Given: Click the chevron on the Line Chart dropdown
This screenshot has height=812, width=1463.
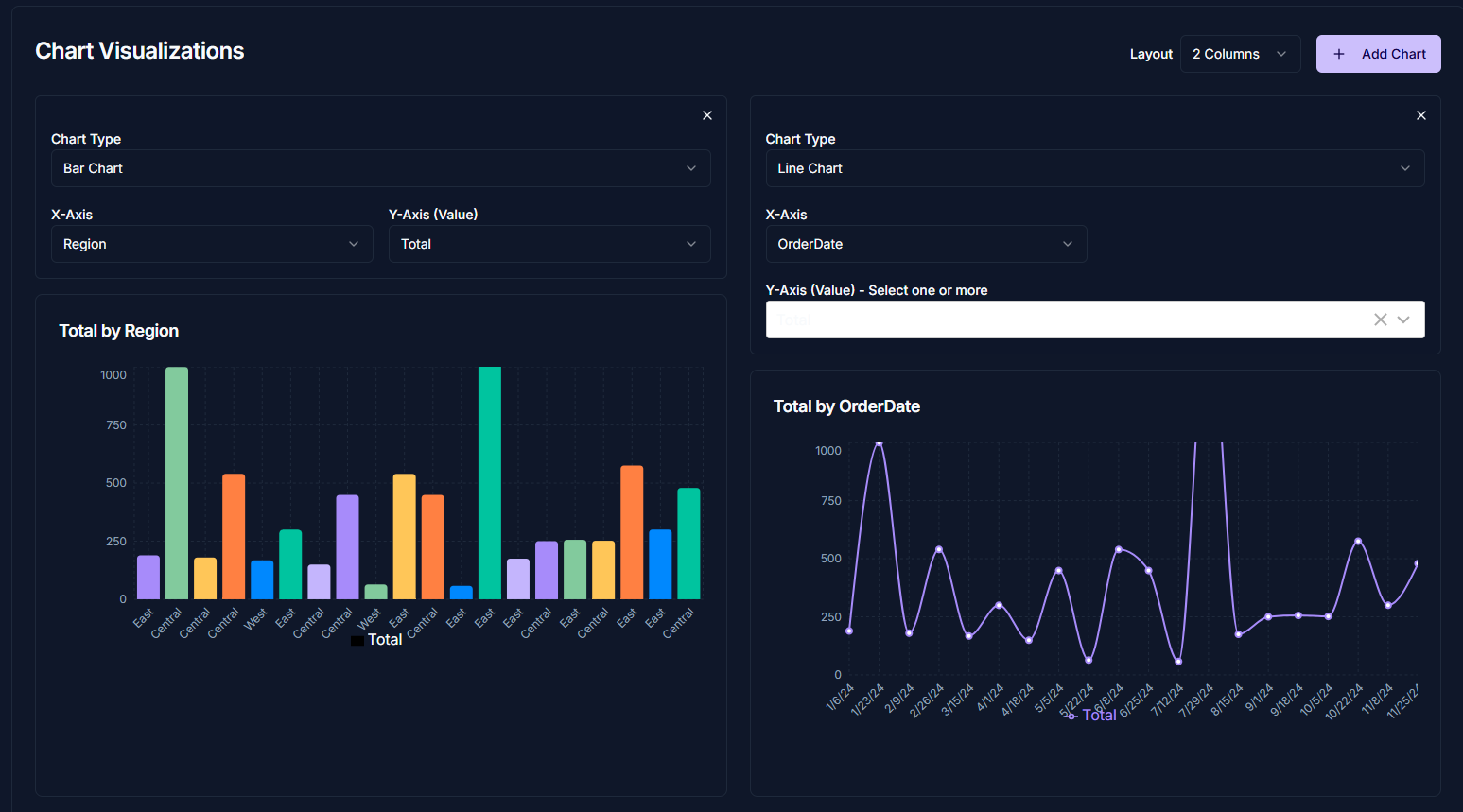Looking at the screenshot, I should 1405,168.
